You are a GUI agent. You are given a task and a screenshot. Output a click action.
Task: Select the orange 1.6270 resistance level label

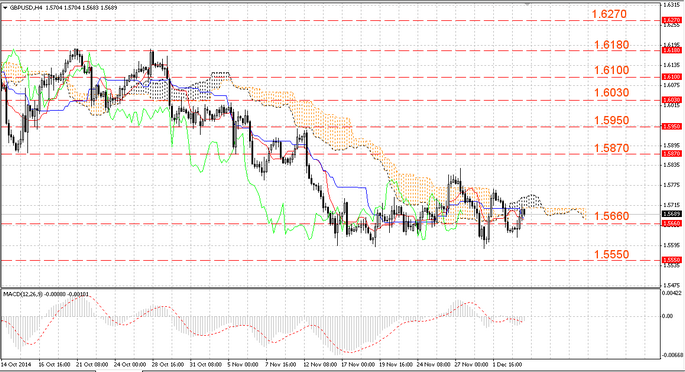(x=609, y=14)
